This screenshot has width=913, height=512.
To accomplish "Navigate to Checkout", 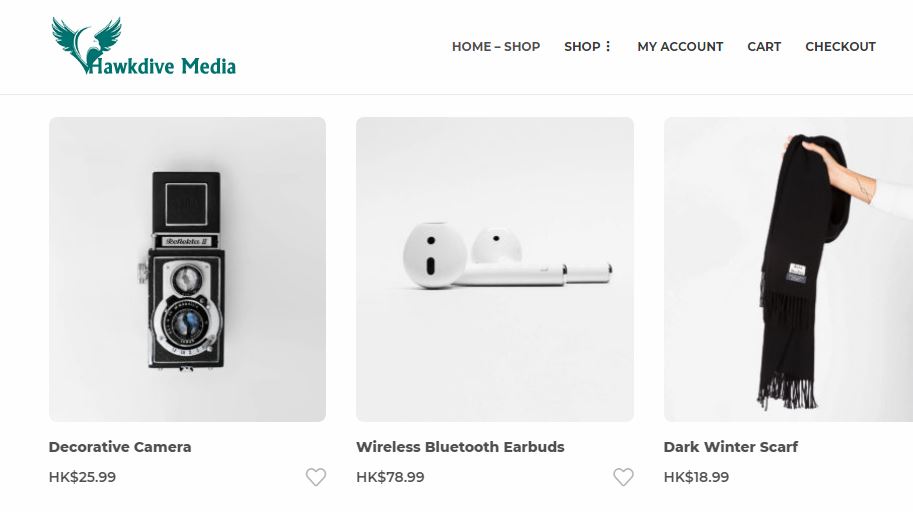I will coord(840,47).
